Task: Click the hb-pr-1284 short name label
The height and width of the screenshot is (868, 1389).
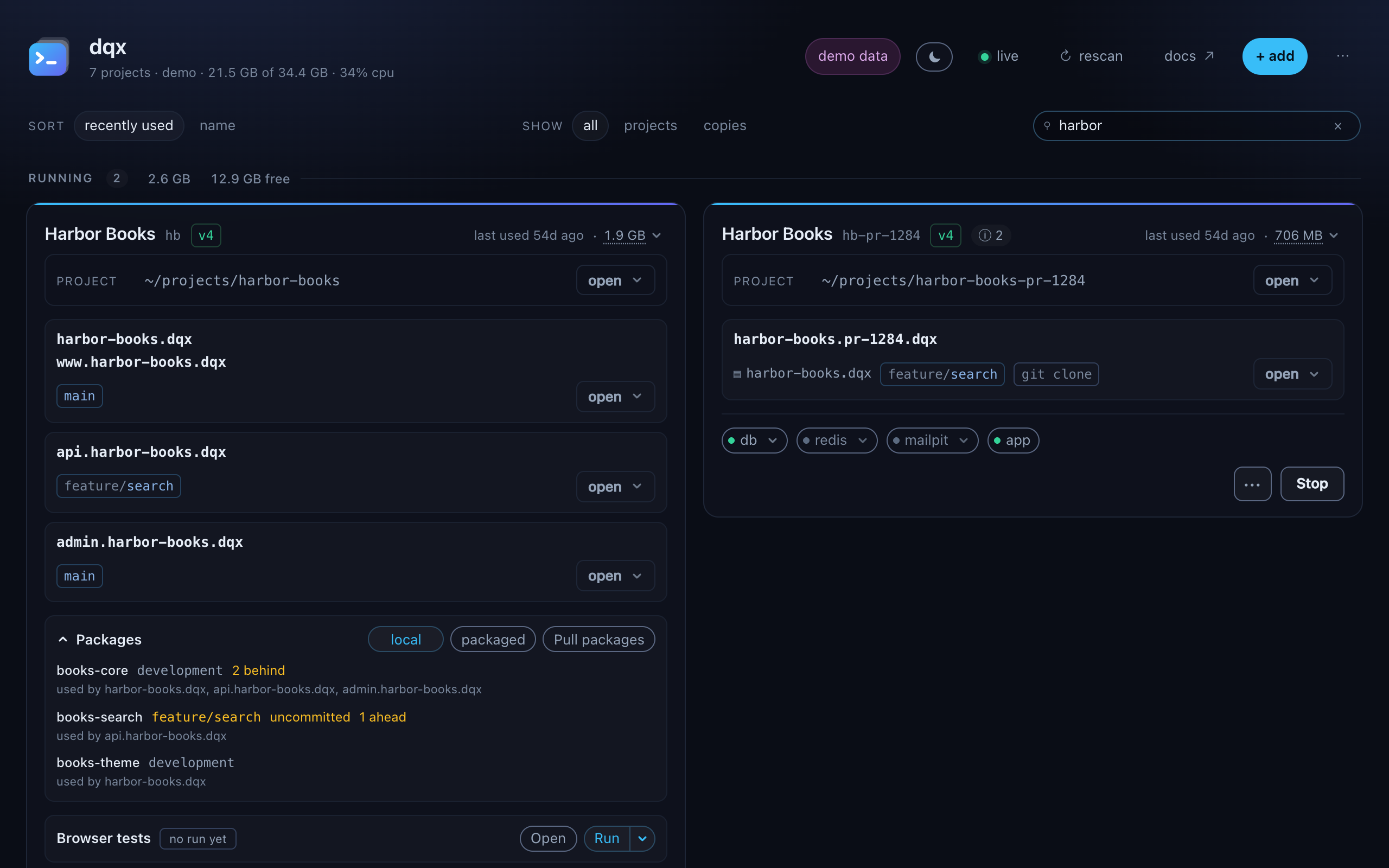Action: (881, 235)
